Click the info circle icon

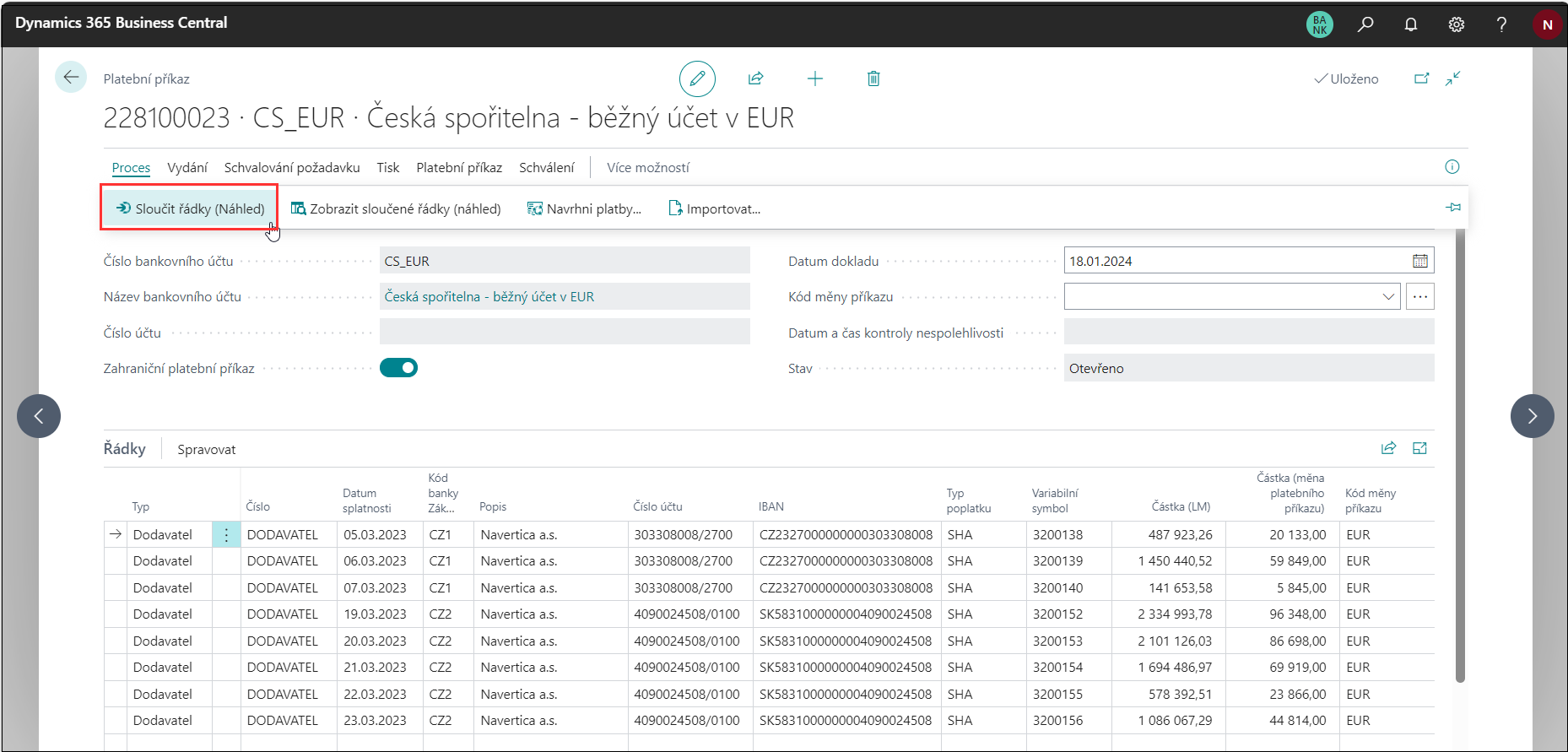[1452, 167]
